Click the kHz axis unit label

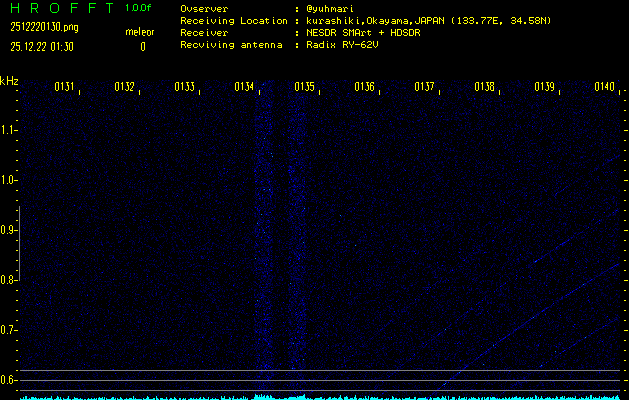coord(9,81)
